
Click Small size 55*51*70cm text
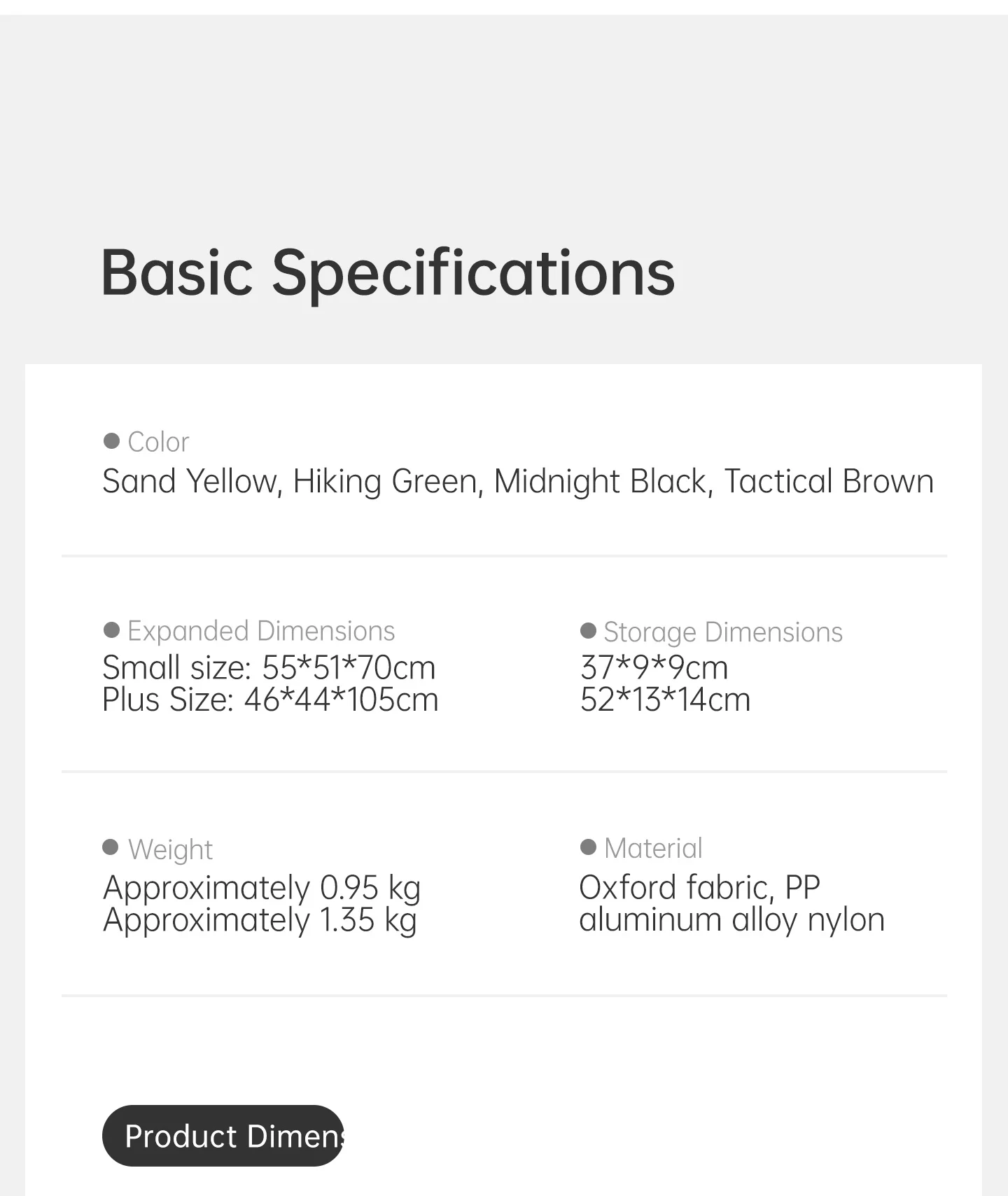[269, 667]
